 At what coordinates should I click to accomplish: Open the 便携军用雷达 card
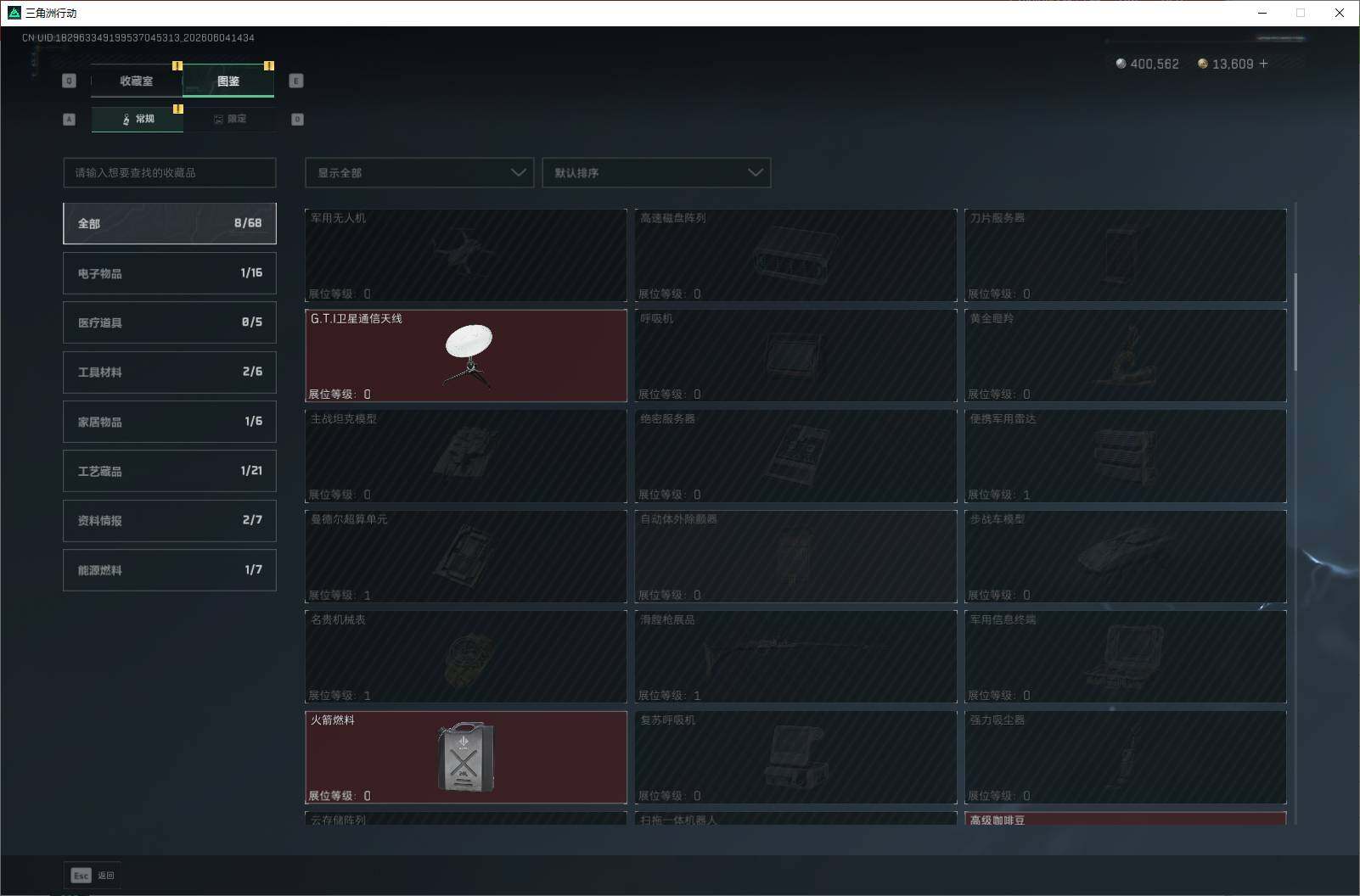point(1126,456)
